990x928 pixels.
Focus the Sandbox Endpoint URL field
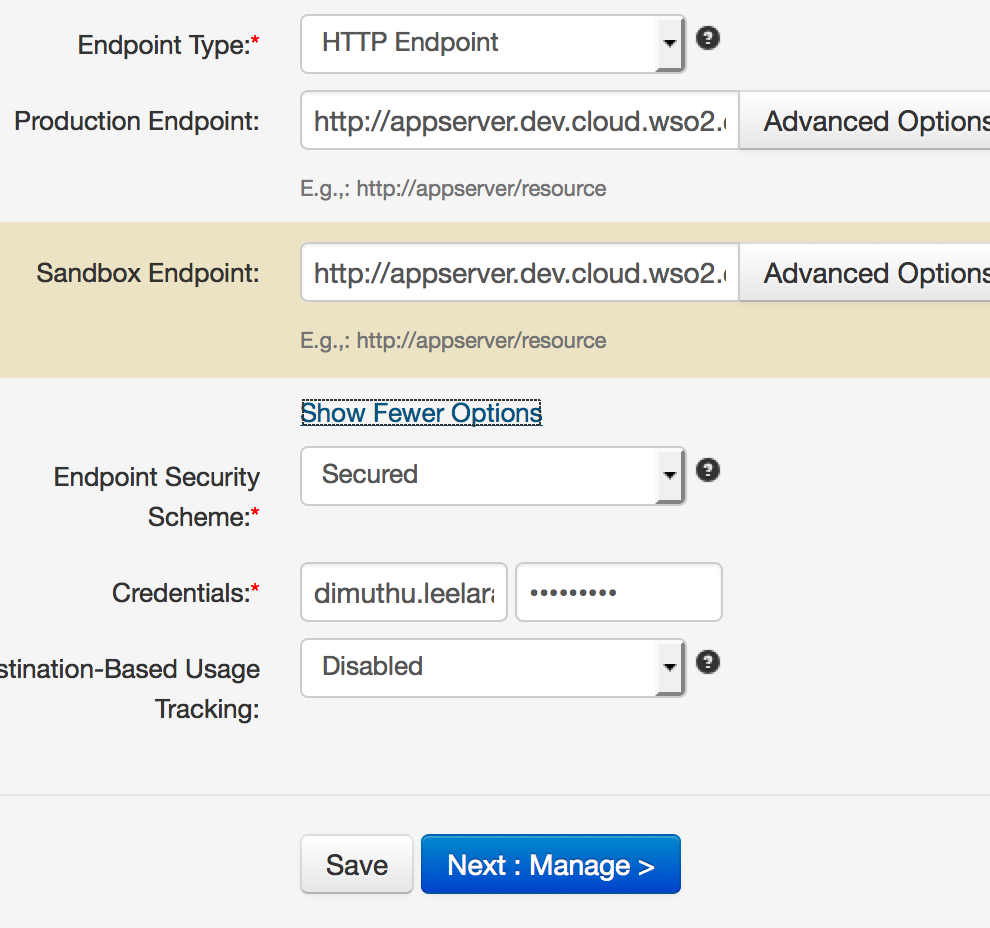tap(519, 274)
